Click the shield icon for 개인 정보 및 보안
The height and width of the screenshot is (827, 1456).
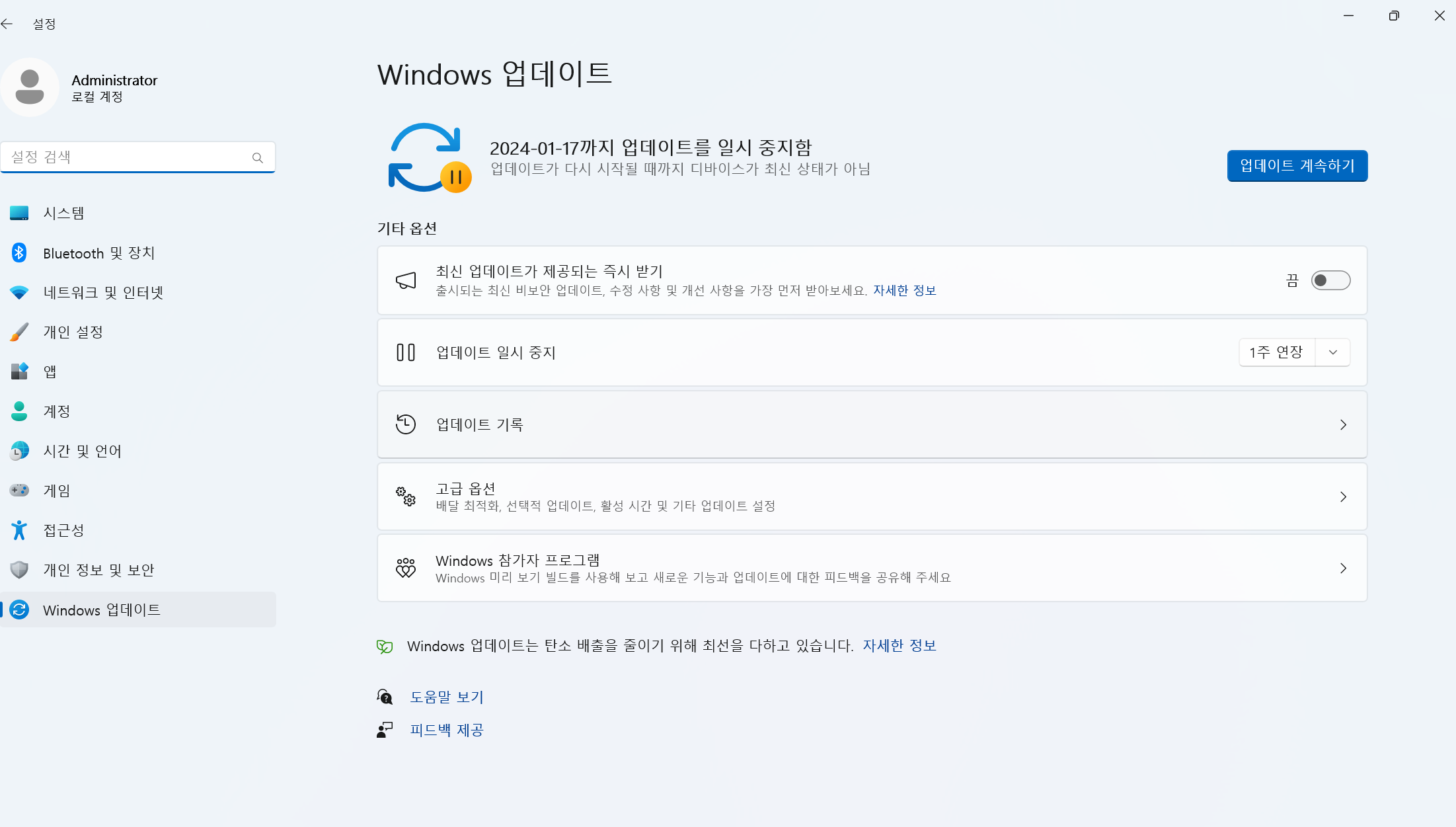(19, 570)
